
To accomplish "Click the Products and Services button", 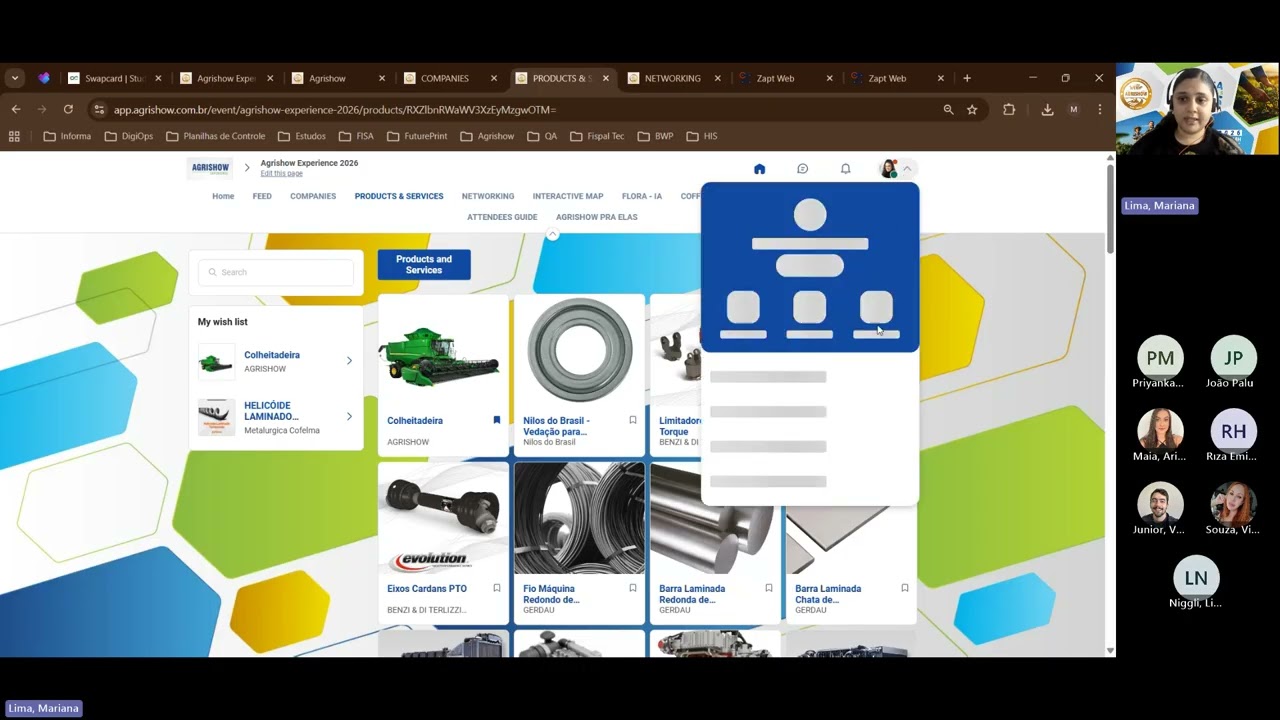I will click(x=424, y=265).
